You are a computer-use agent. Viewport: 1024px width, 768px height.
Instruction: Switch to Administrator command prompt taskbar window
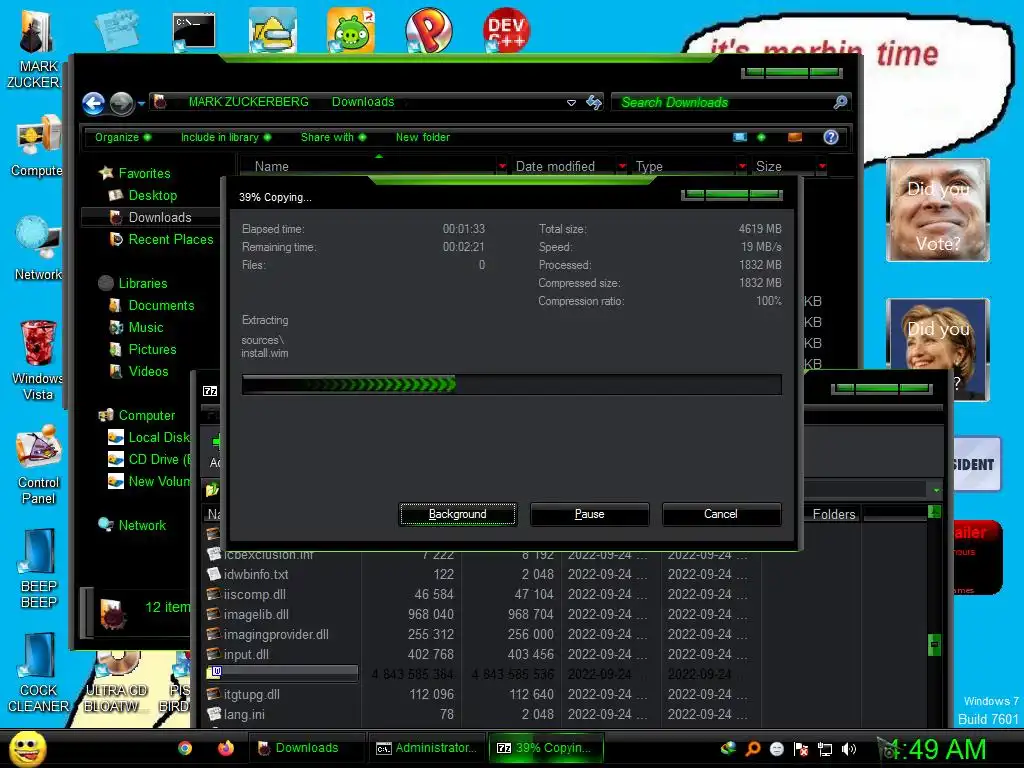[x=428, y=748]
